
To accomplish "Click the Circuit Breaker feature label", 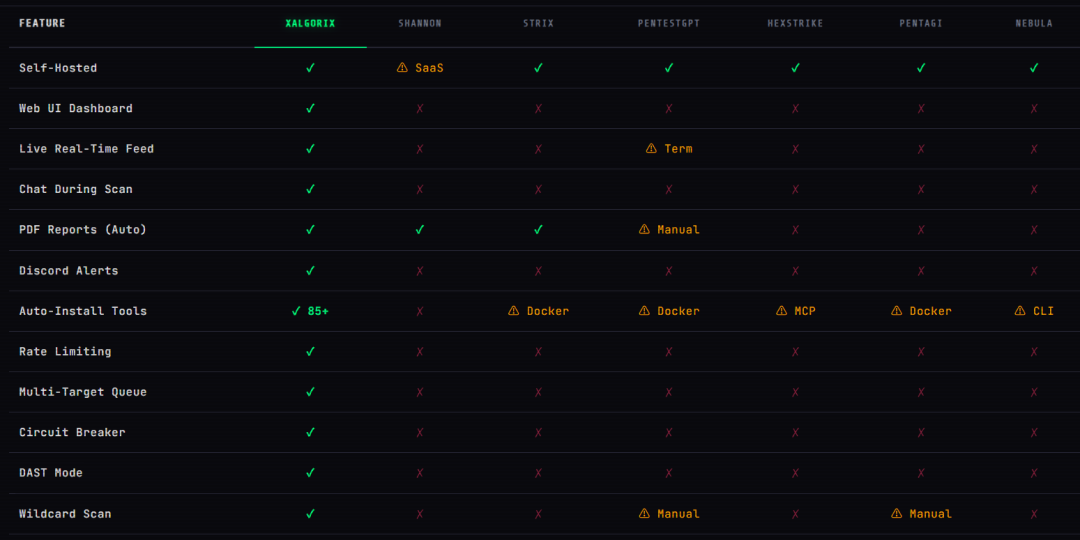I will [72, 433].
